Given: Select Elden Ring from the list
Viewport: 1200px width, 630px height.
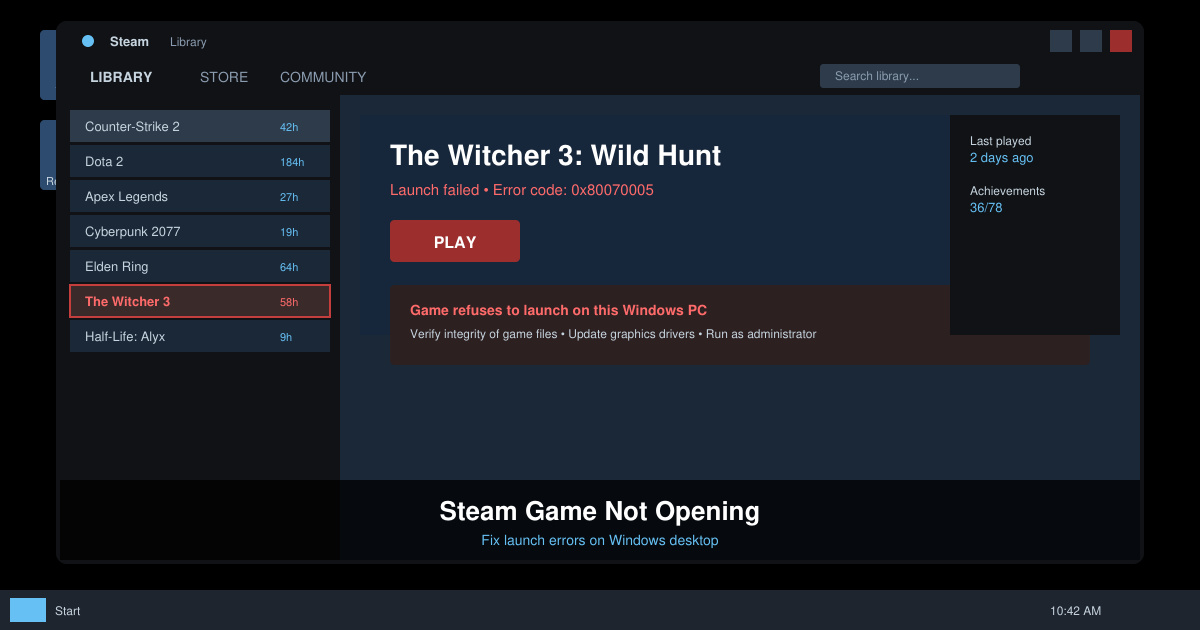Looking at the screenshot, I should click(200, 267).
